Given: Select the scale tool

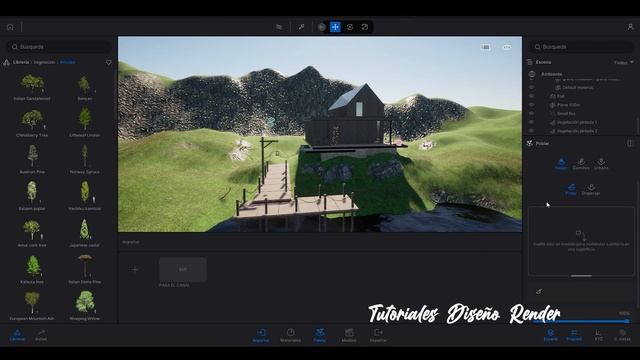Looking at the screenshot, I should (364, 27).
